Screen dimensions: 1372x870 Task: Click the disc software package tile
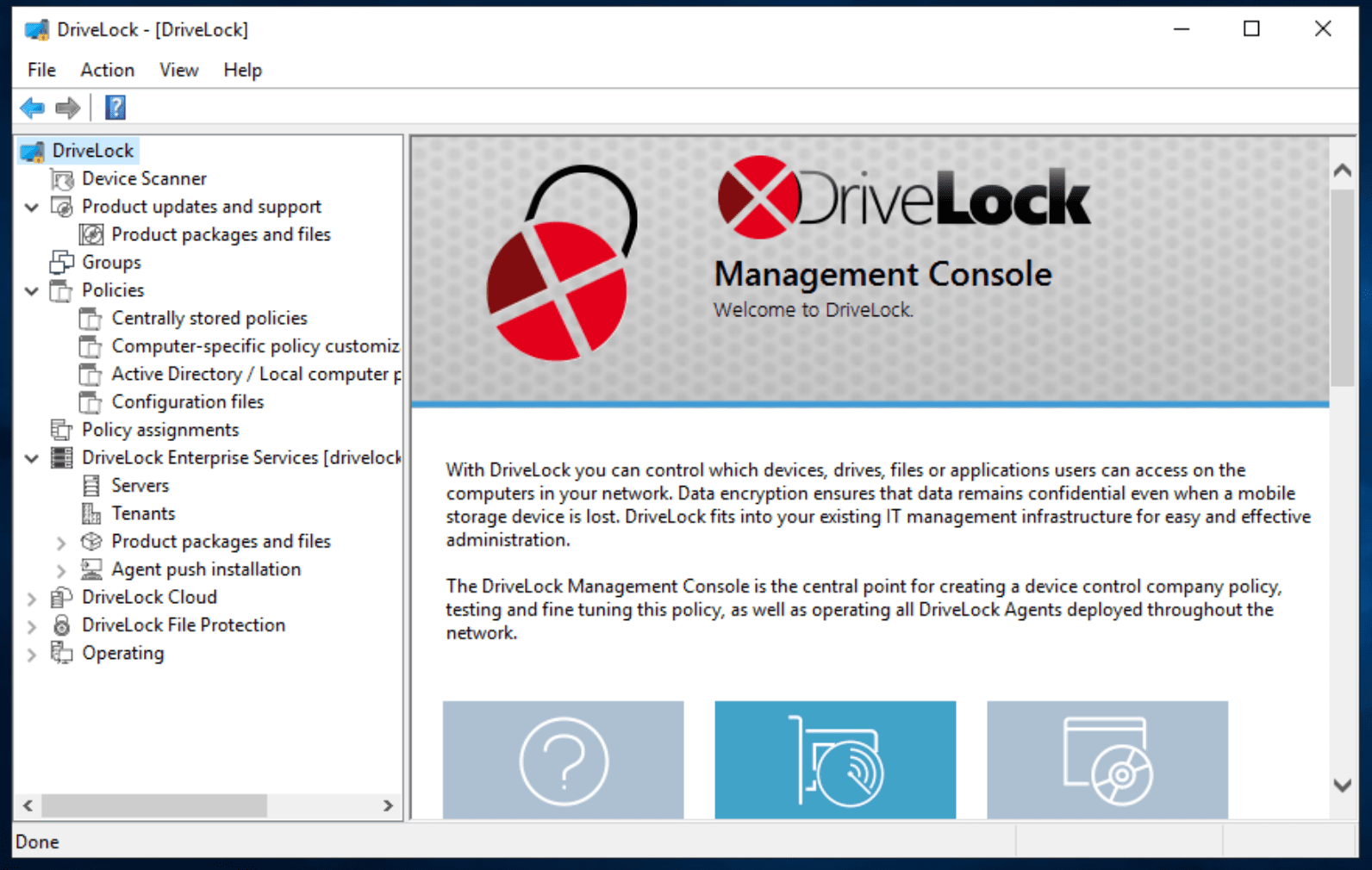tap(1107, 760)
